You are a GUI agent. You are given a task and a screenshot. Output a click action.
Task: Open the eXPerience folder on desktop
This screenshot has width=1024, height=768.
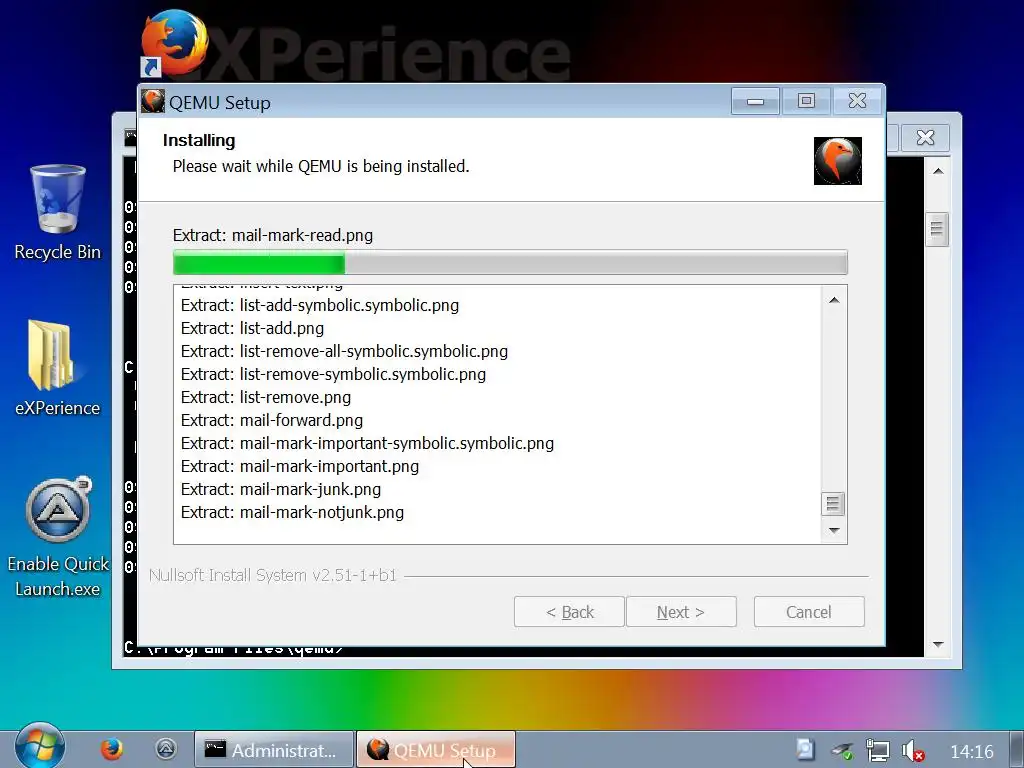pyautogui.click(x=57, y=368)
